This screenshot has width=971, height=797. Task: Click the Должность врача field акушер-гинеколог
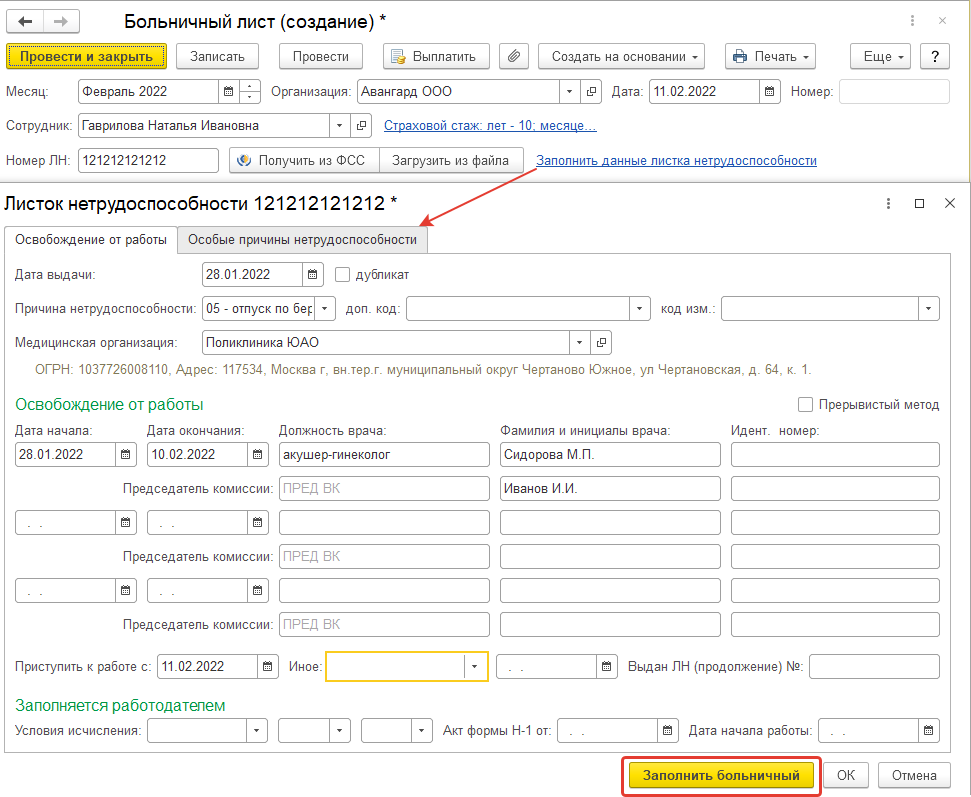pos(383,455)
